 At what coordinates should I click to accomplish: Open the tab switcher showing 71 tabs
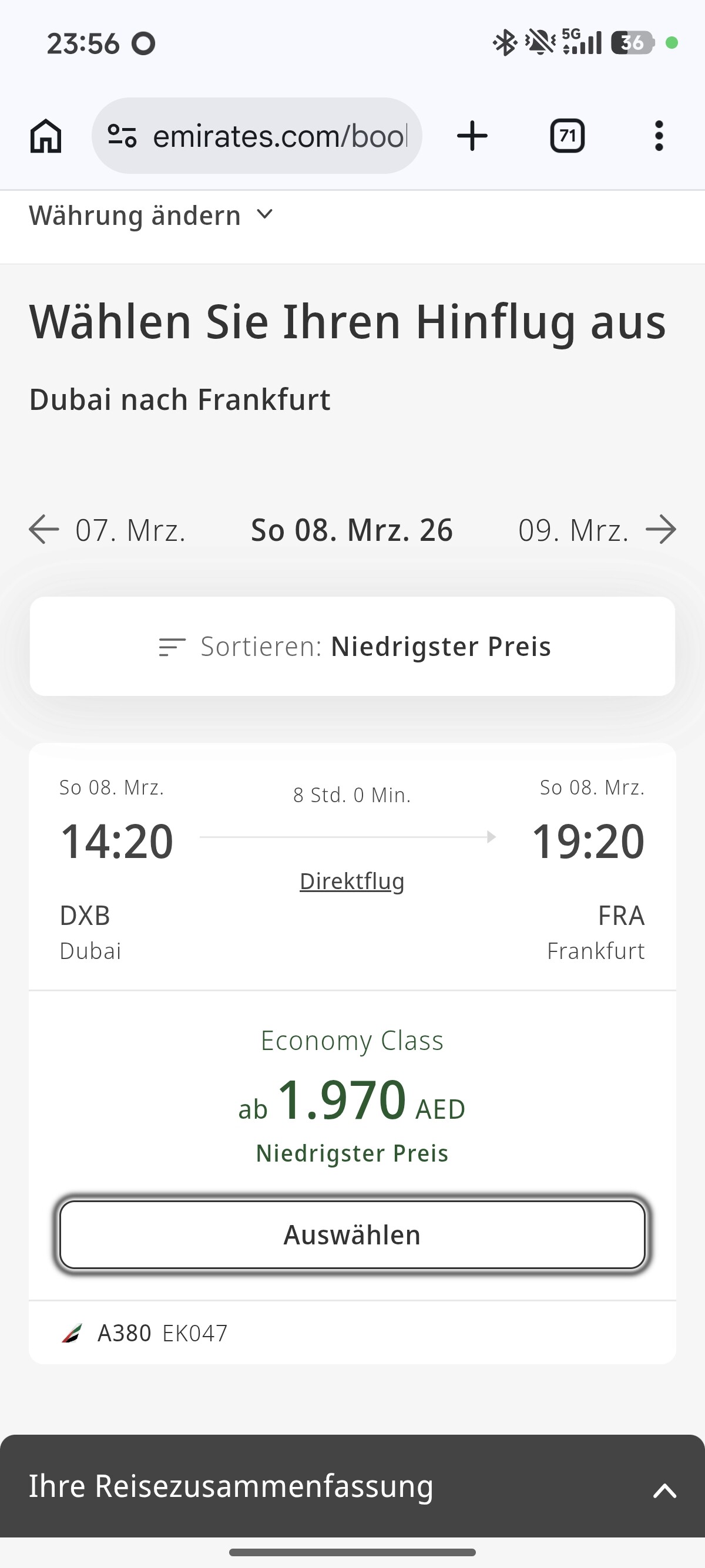pos(567,136)
